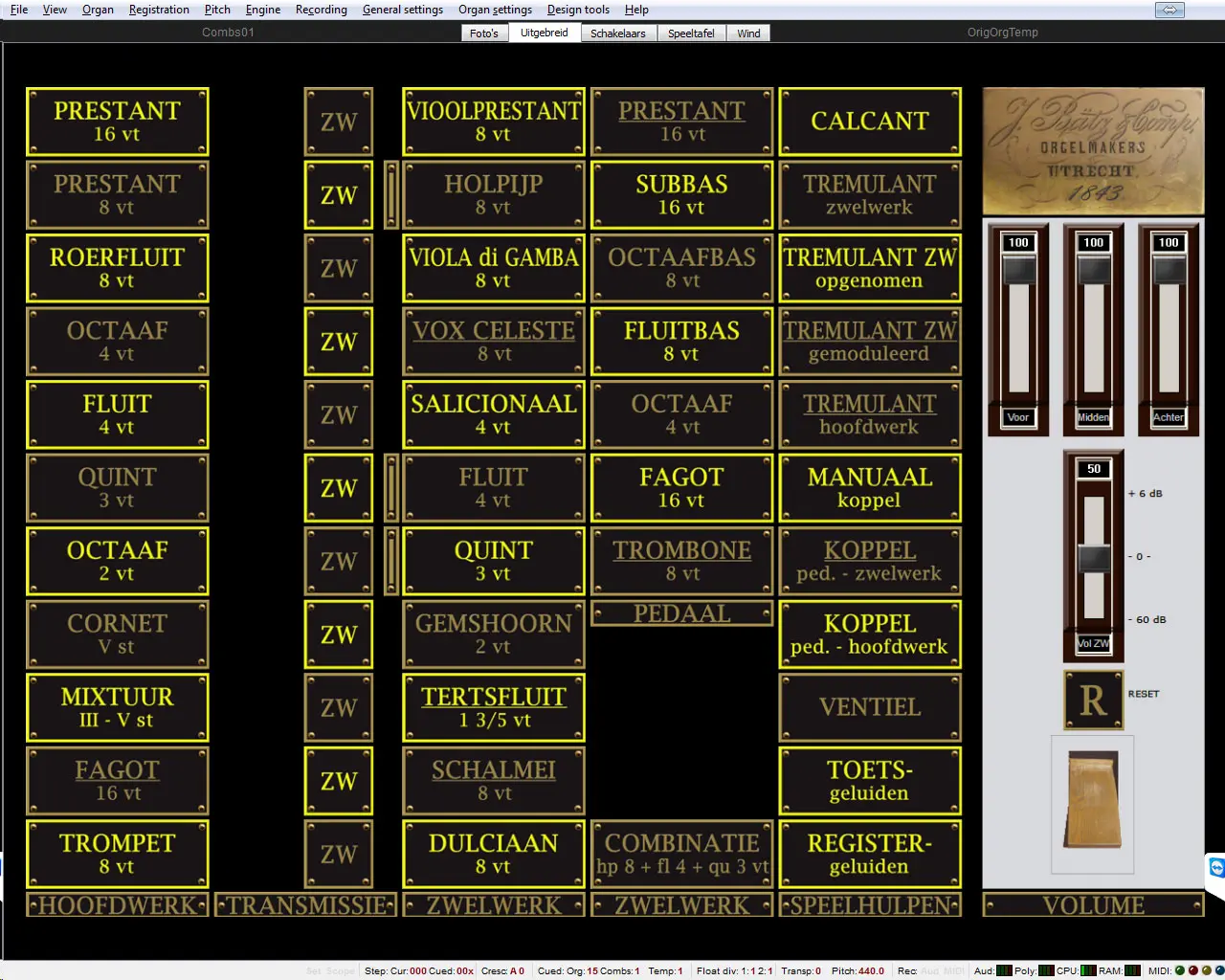Toggle the MANUAAL koppel coupler

(869, 488)
